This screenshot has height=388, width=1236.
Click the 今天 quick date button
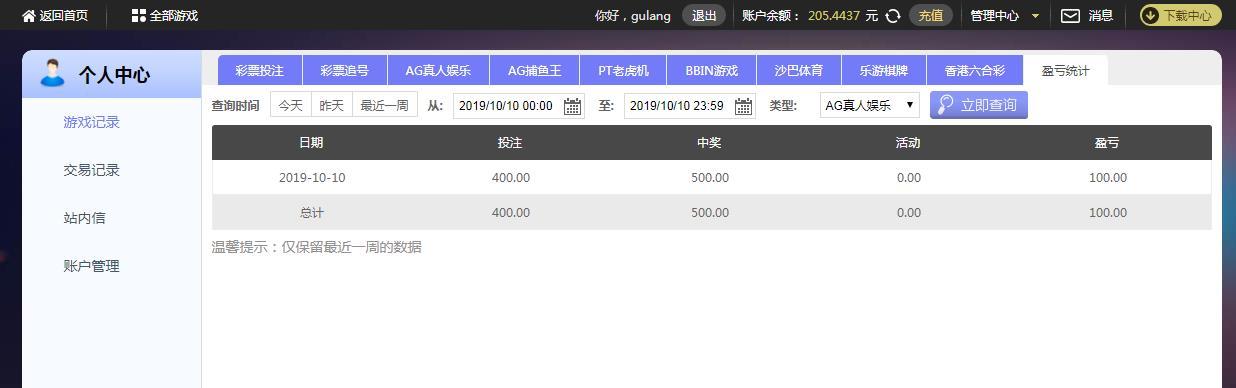(x=291, y=105)
